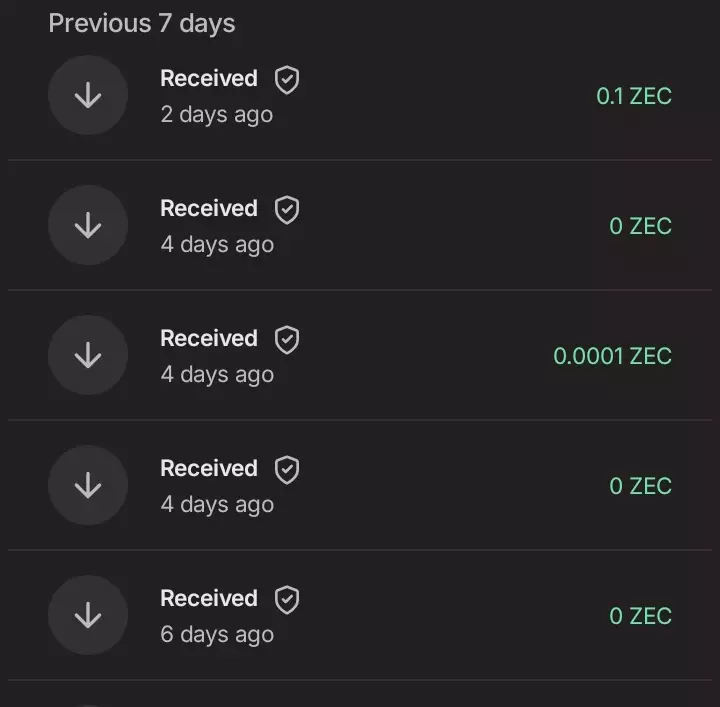Click arrow icon of first 0 ZEC transaction 4 days ago
720x707 pixels.
pos(88,226)
